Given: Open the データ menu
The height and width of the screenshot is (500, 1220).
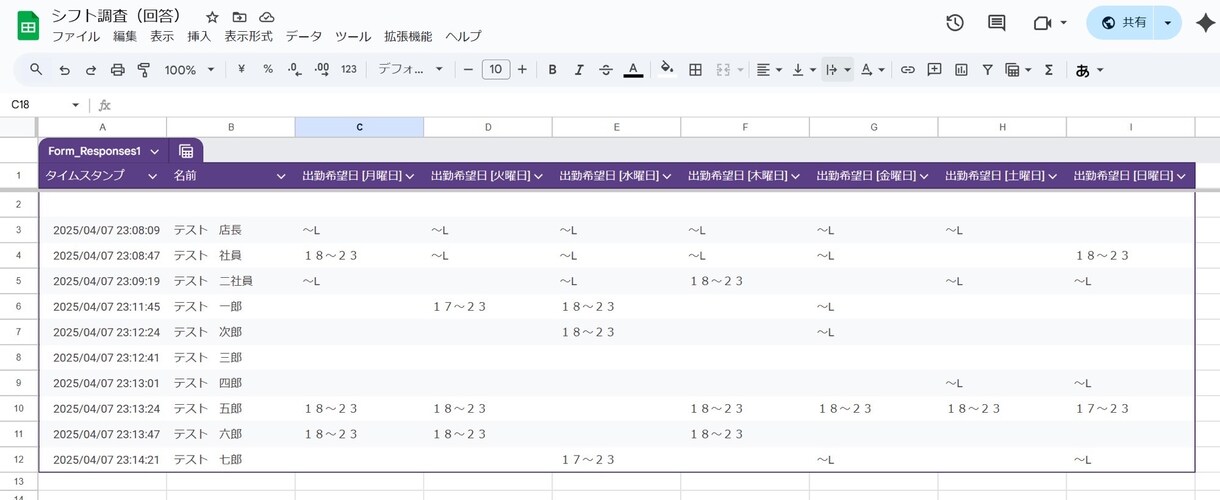Looking at the screenshot, I should [304, 36].
